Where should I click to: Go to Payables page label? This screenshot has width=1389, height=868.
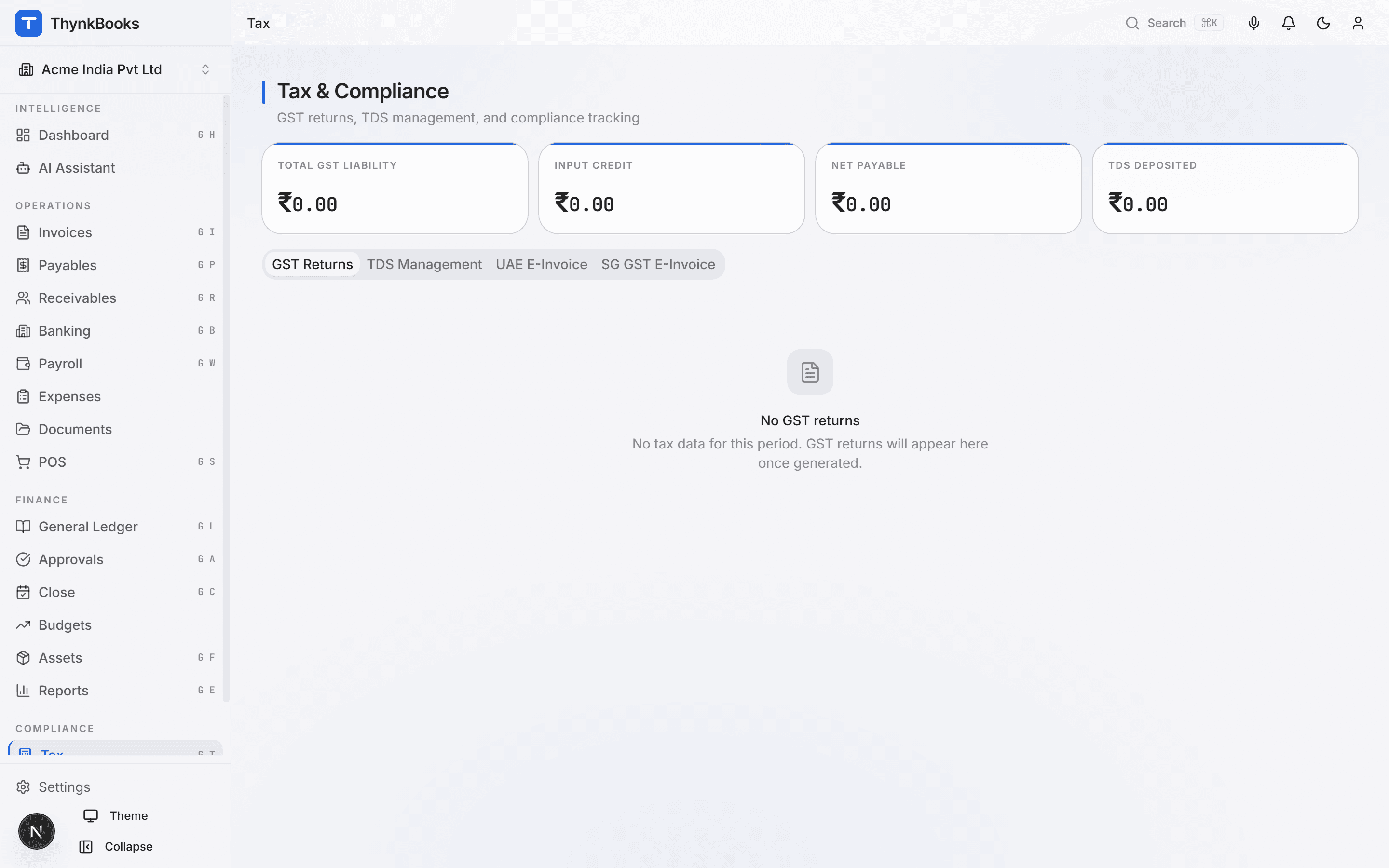[x=67, y=265]
